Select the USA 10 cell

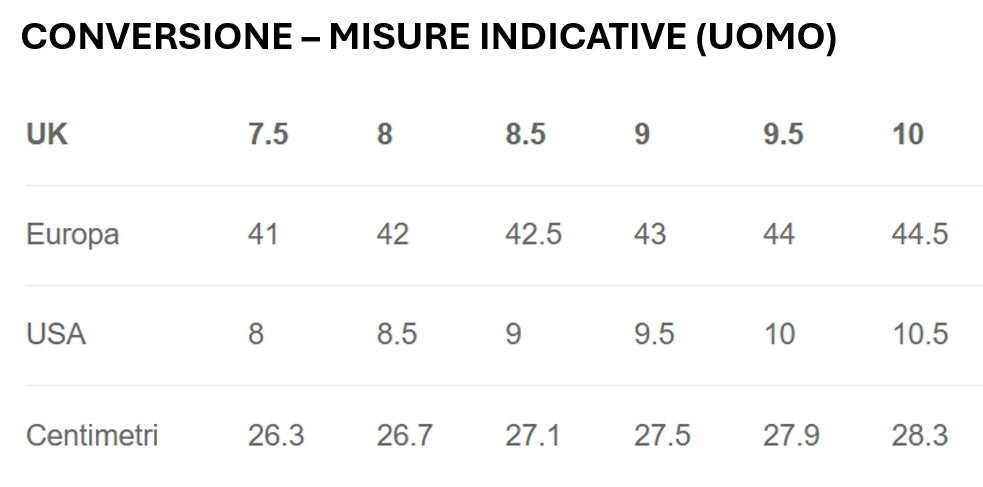pos(779,334)
